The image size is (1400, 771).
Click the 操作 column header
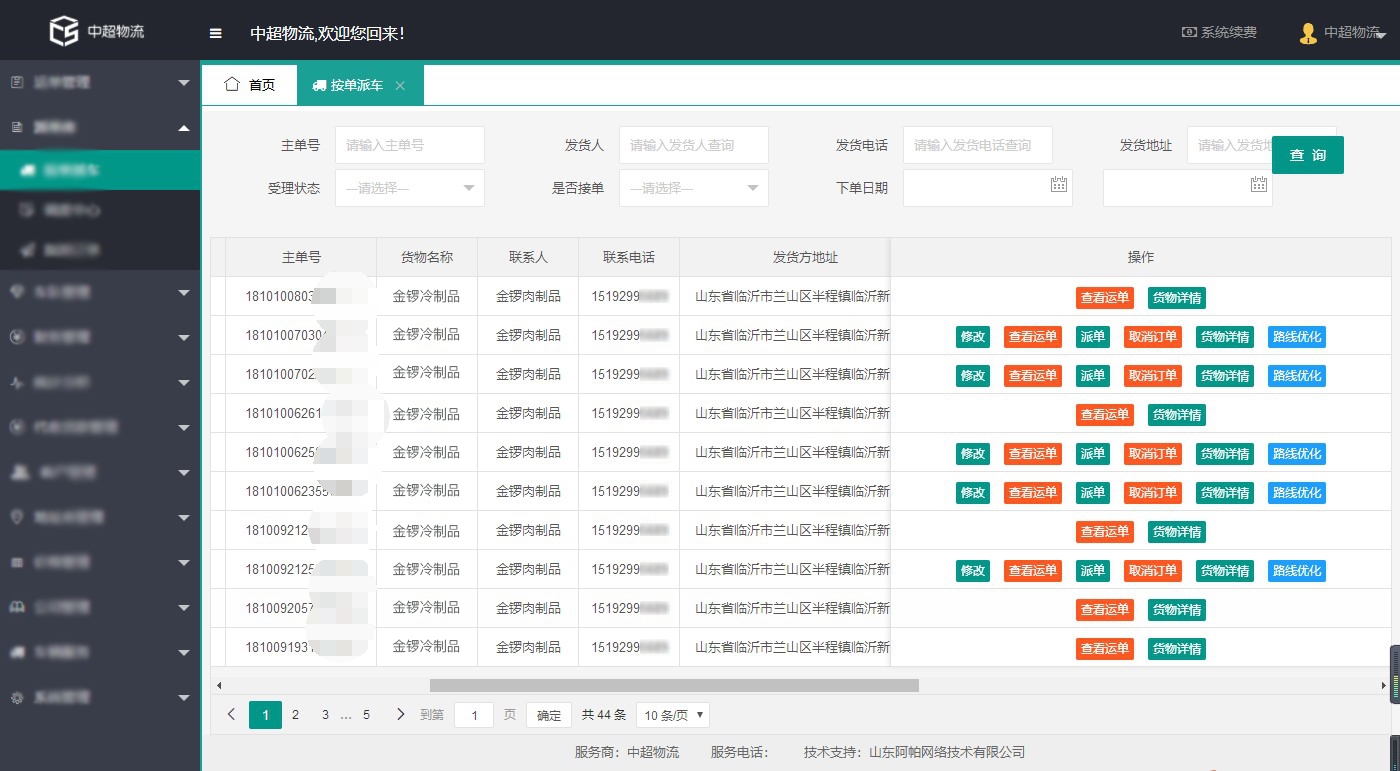[1141, 258]
